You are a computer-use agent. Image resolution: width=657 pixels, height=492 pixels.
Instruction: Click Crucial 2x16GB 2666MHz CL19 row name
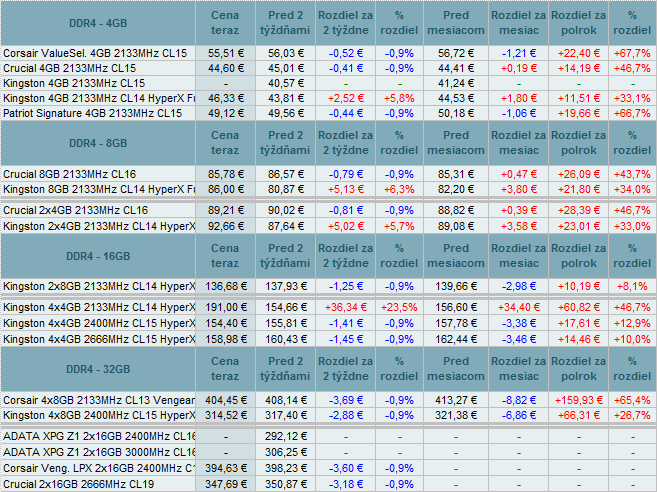coord(78,484)
